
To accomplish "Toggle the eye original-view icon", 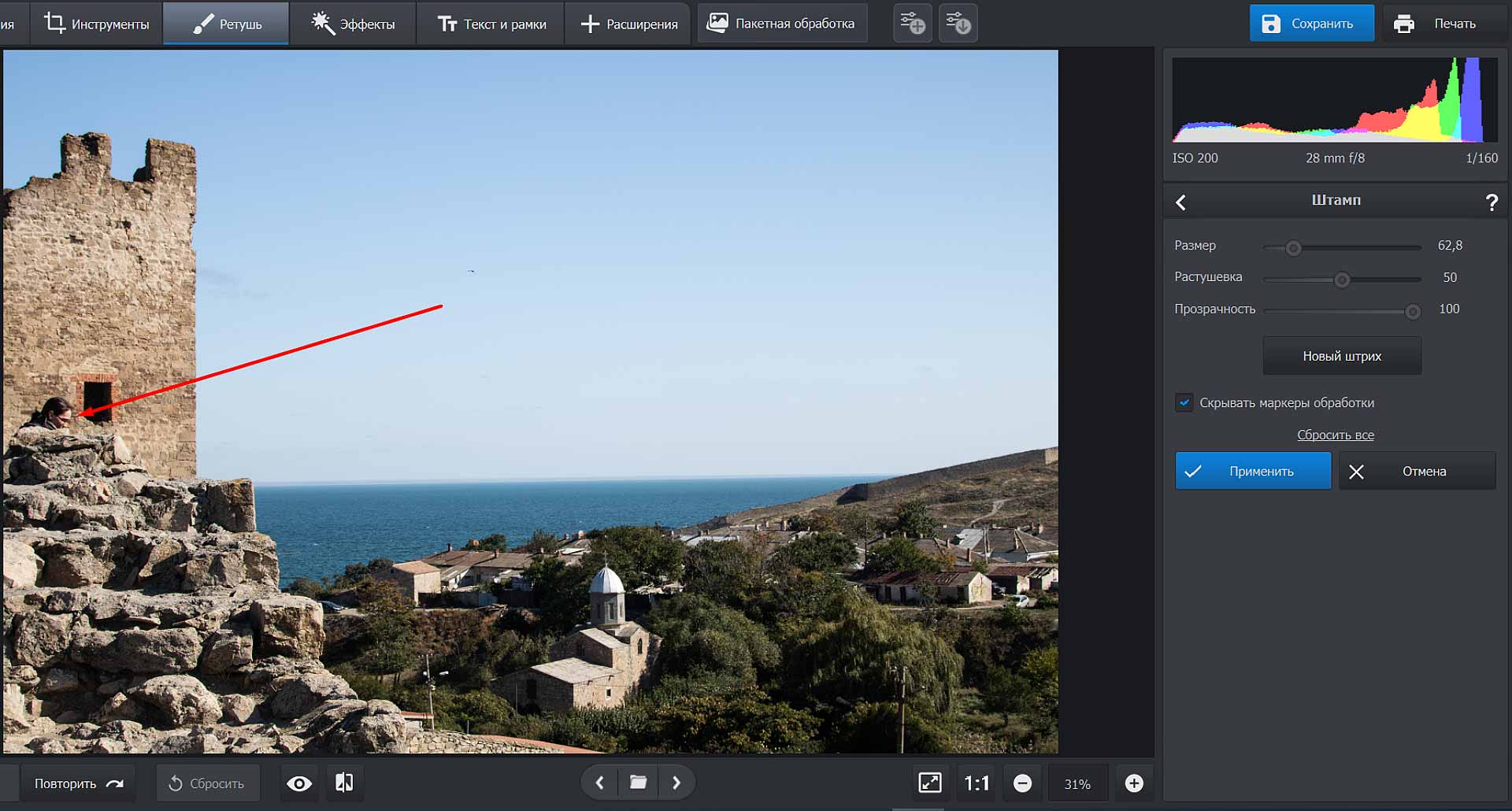I will (x=299, y=783).
